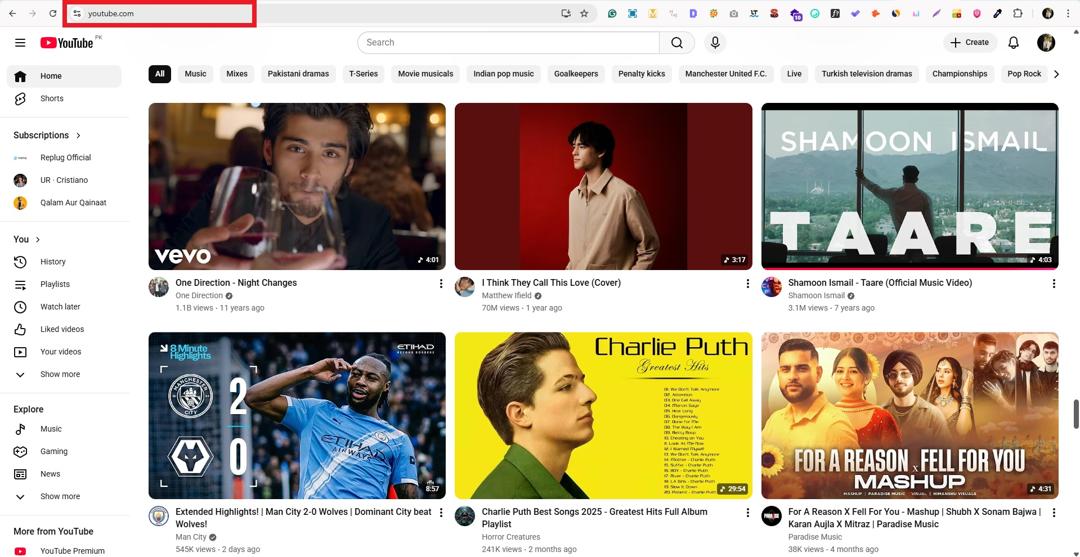Go back in browser

tap(12, 13)
